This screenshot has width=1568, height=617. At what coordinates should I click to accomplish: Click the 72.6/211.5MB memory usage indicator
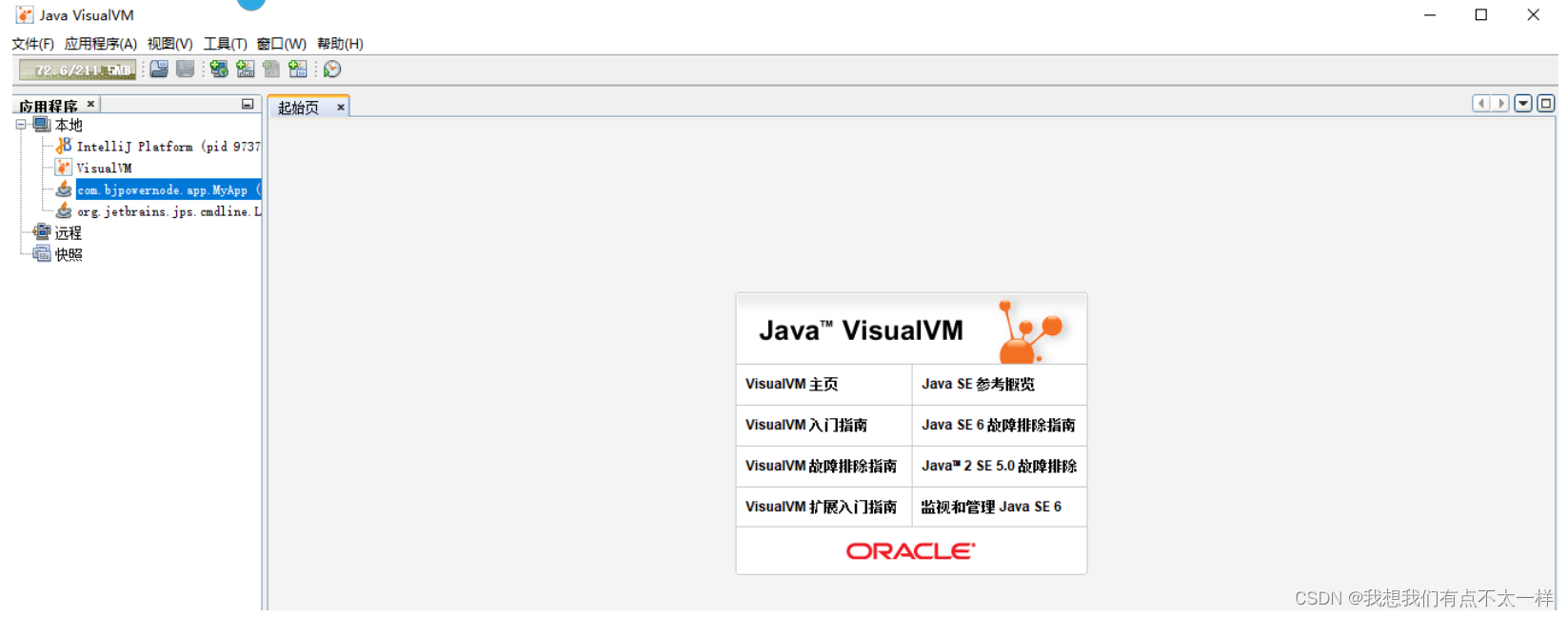point(78,70)
